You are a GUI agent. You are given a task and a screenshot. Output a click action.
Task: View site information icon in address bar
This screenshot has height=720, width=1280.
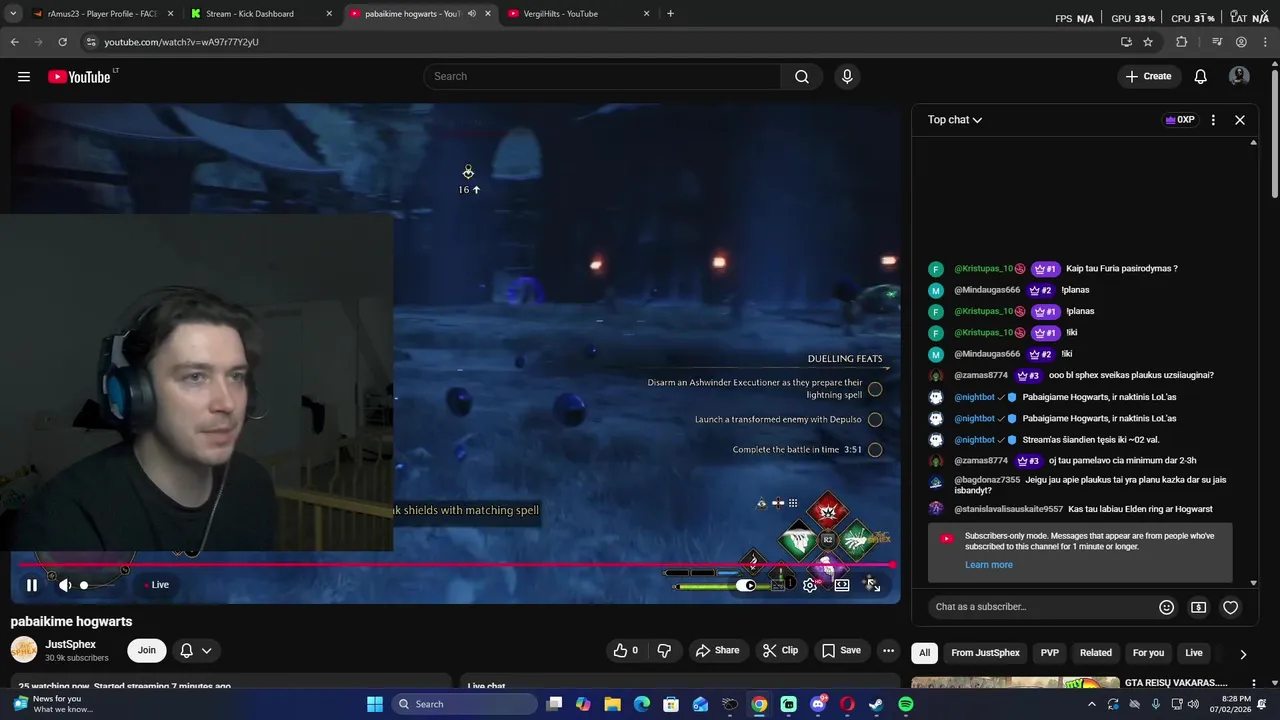click(91, 42)
